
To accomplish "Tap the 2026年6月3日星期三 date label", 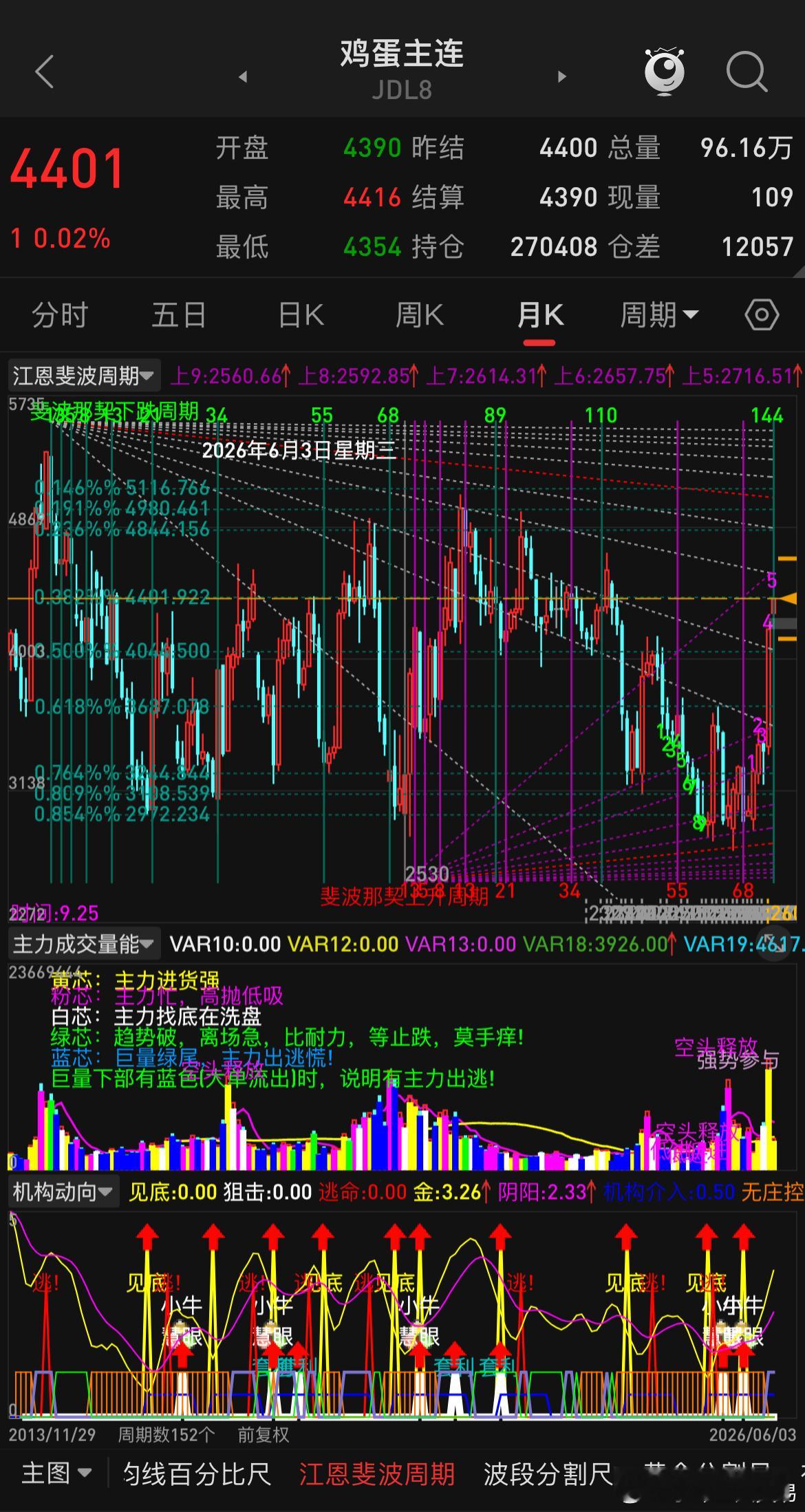I will [299, 450].
